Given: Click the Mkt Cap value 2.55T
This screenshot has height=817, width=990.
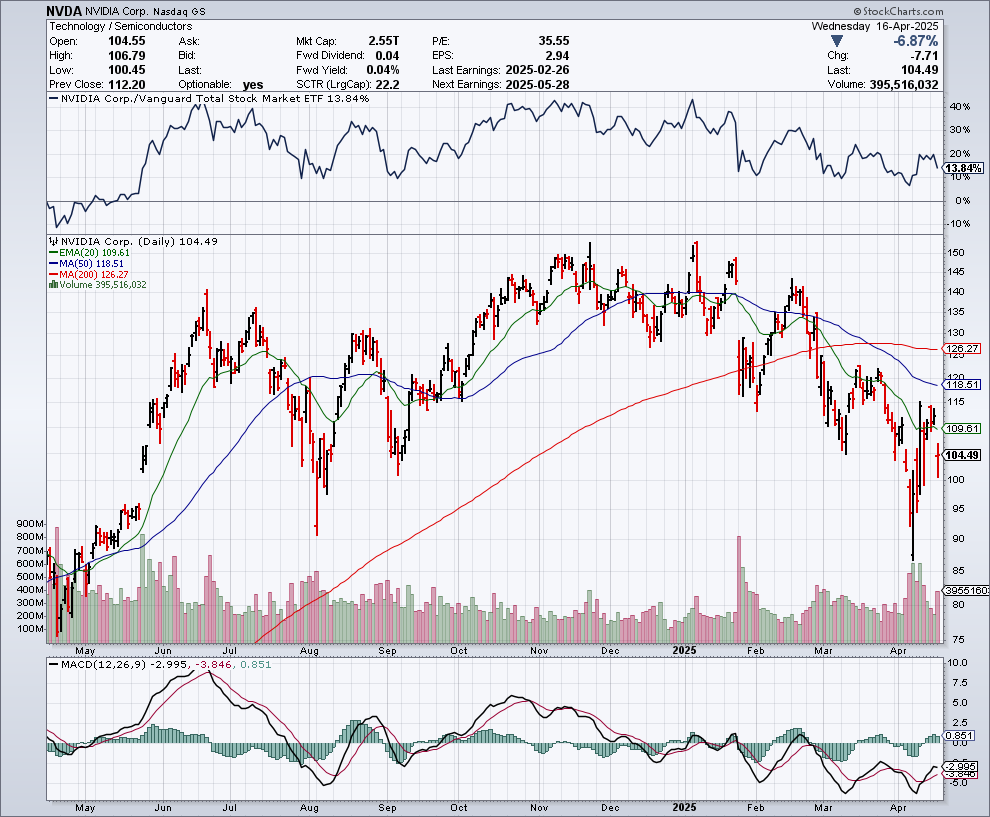Looking at the screenshot, I should click(x=383, y=41).
